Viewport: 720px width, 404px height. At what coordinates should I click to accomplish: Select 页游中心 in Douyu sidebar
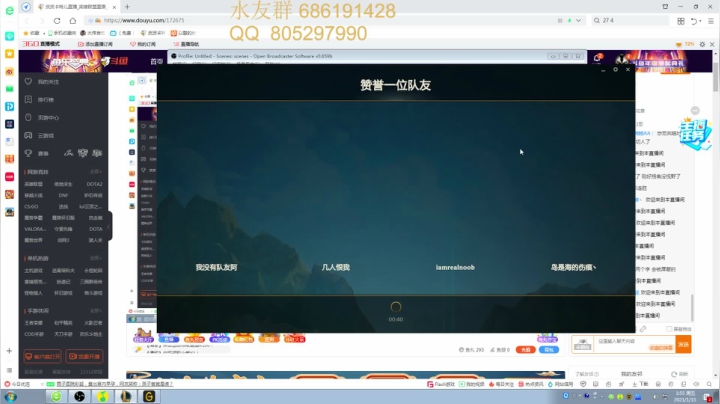[x=48, y=118]
